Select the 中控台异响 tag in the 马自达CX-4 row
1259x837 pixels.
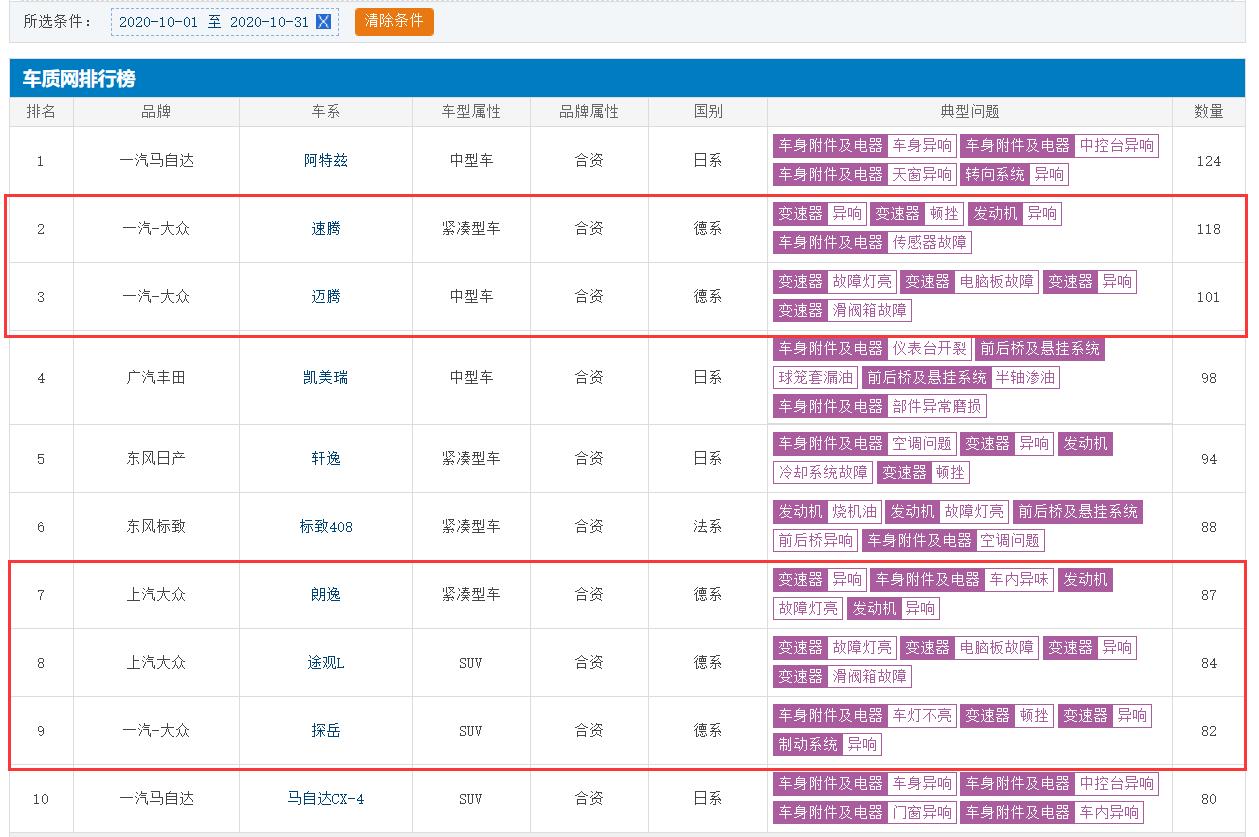[1059, 783]
